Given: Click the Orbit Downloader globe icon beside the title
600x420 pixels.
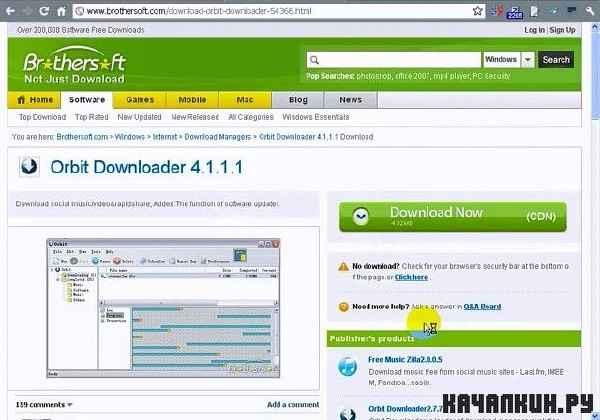Looking at the screenshot, I should [x=29, y=166].
